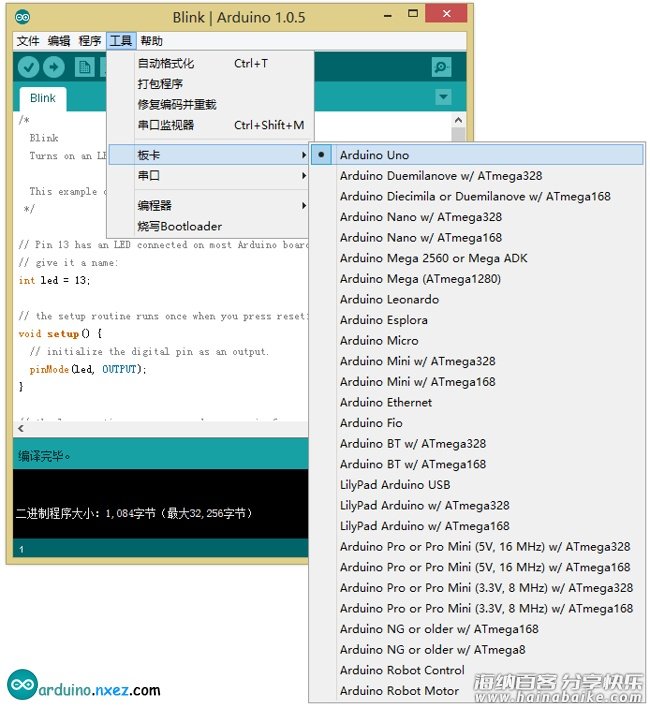Screen dimensions: 650x708
Task: Select LilyPad Arduino USB board
Action: pos(478,485)
